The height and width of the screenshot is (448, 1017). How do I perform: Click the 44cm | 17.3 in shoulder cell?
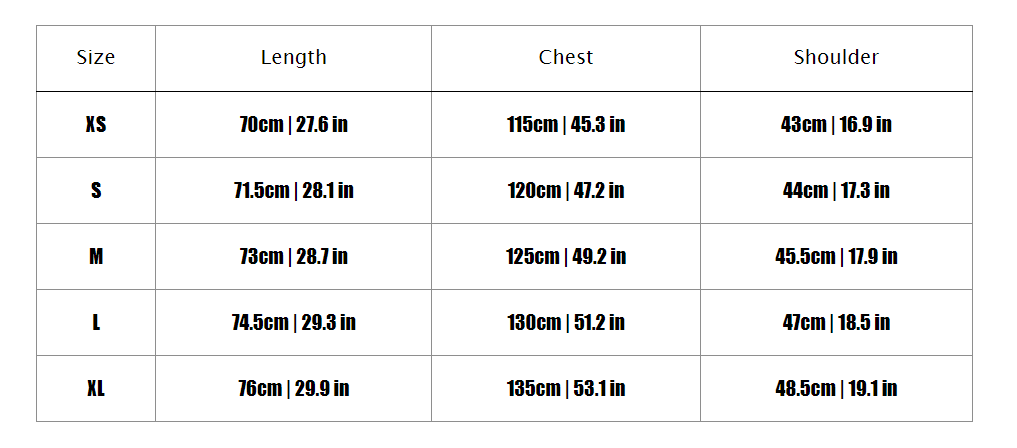pyautogui.click(x=836, y=191)
